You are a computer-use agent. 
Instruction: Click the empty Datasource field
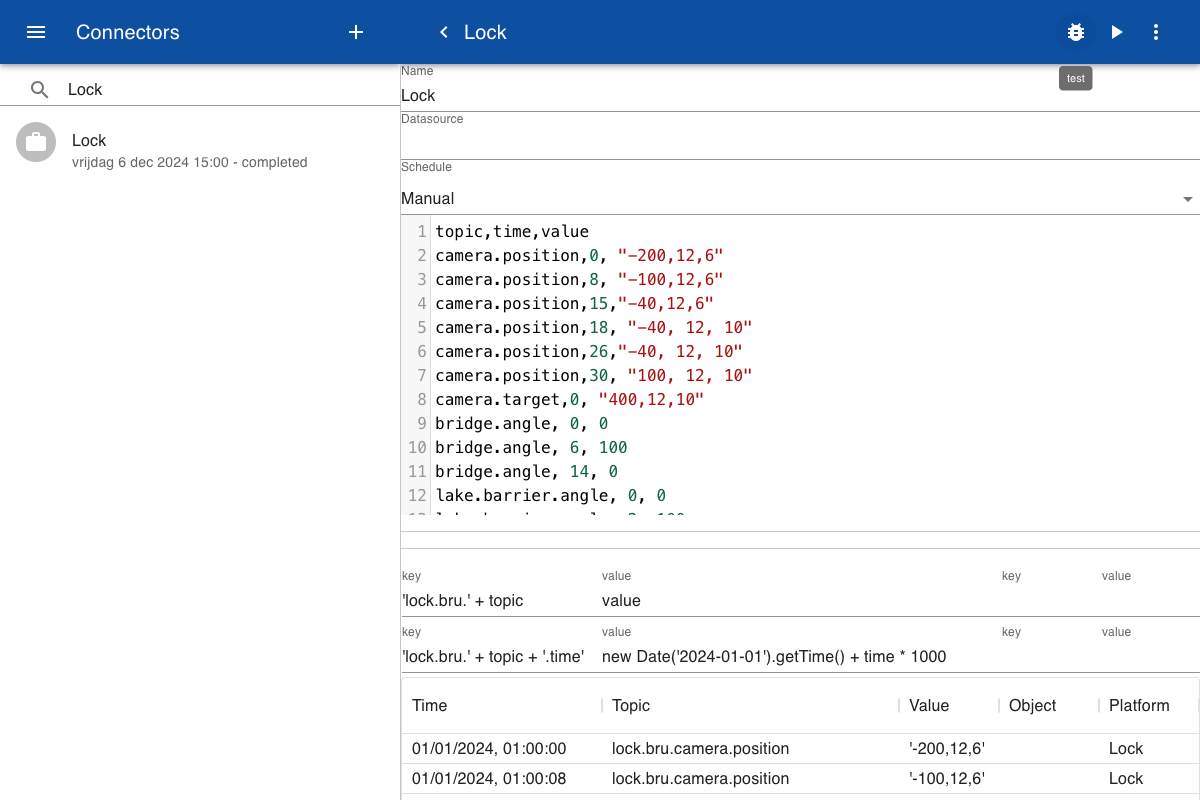(800, 143)
